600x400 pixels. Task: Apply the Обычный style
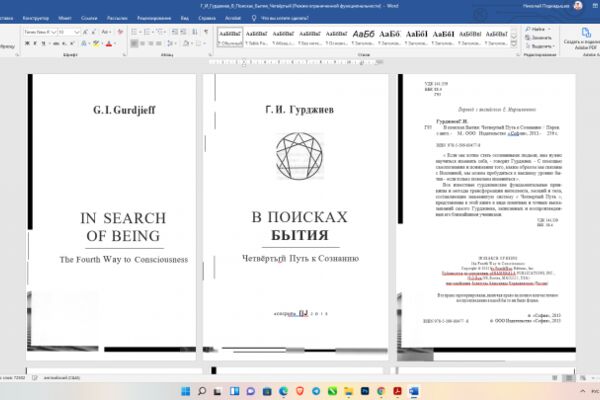tap(230, 37)
